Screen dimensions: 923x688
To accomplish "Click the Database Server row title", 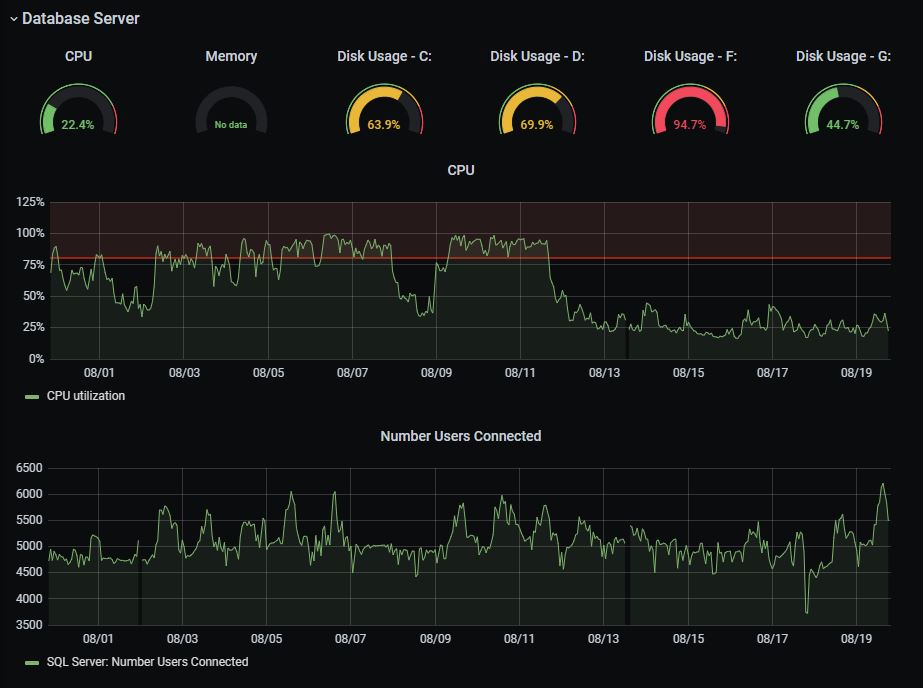I will point(81,19).
